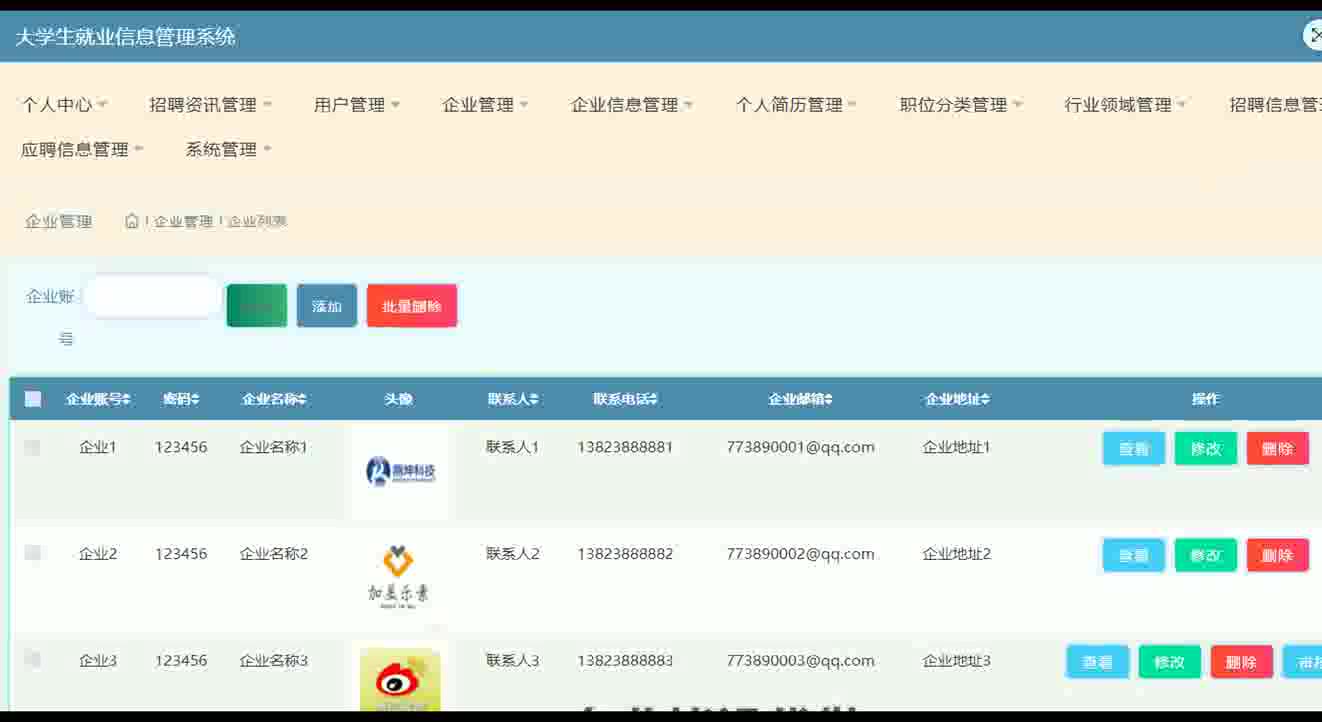Click 修改 for 企业3 row
1322x722 pixels.
pos(1170,662)
